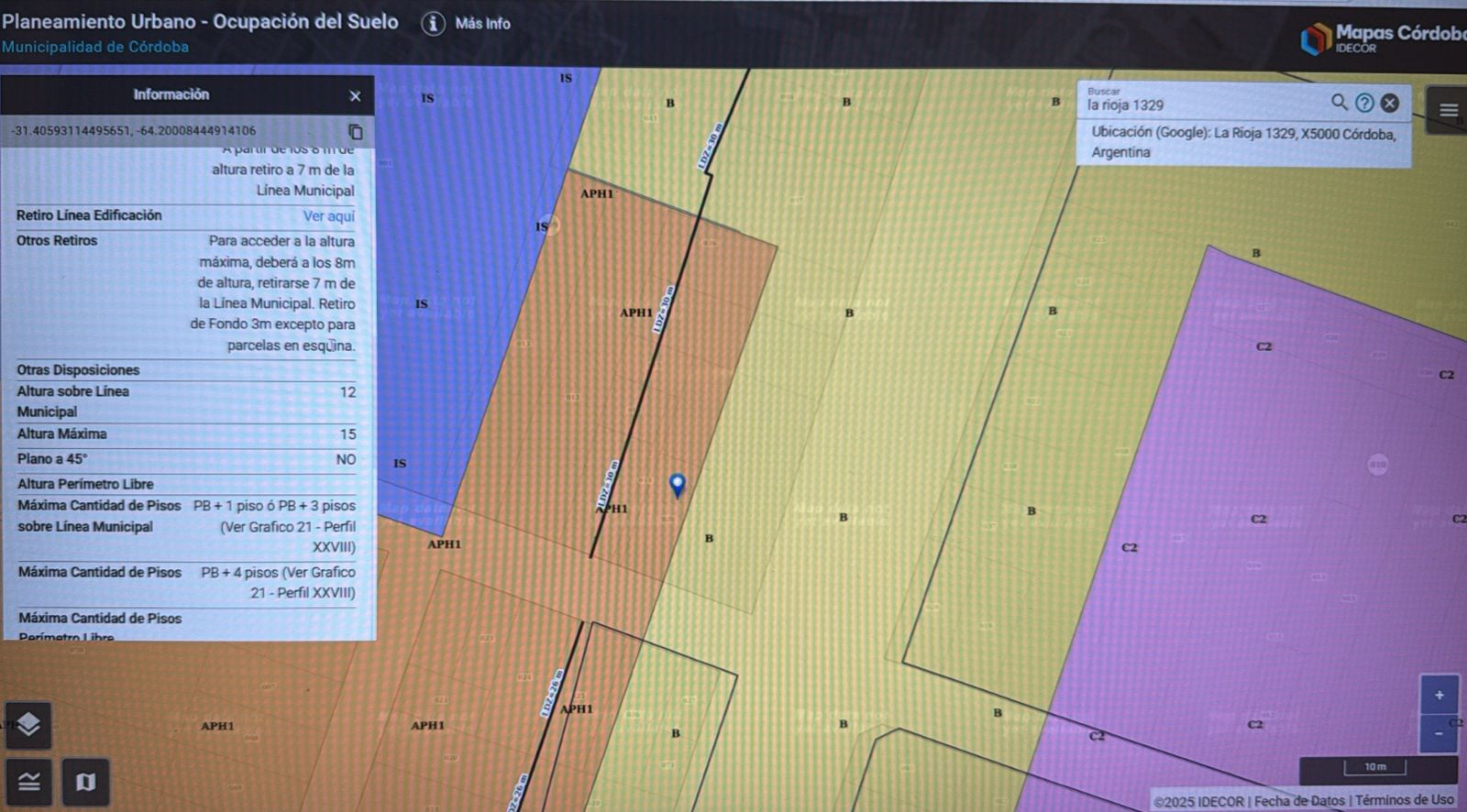
Task: Select the La Rioja 1329 Google location suggestion
Action: (1242, 142)
